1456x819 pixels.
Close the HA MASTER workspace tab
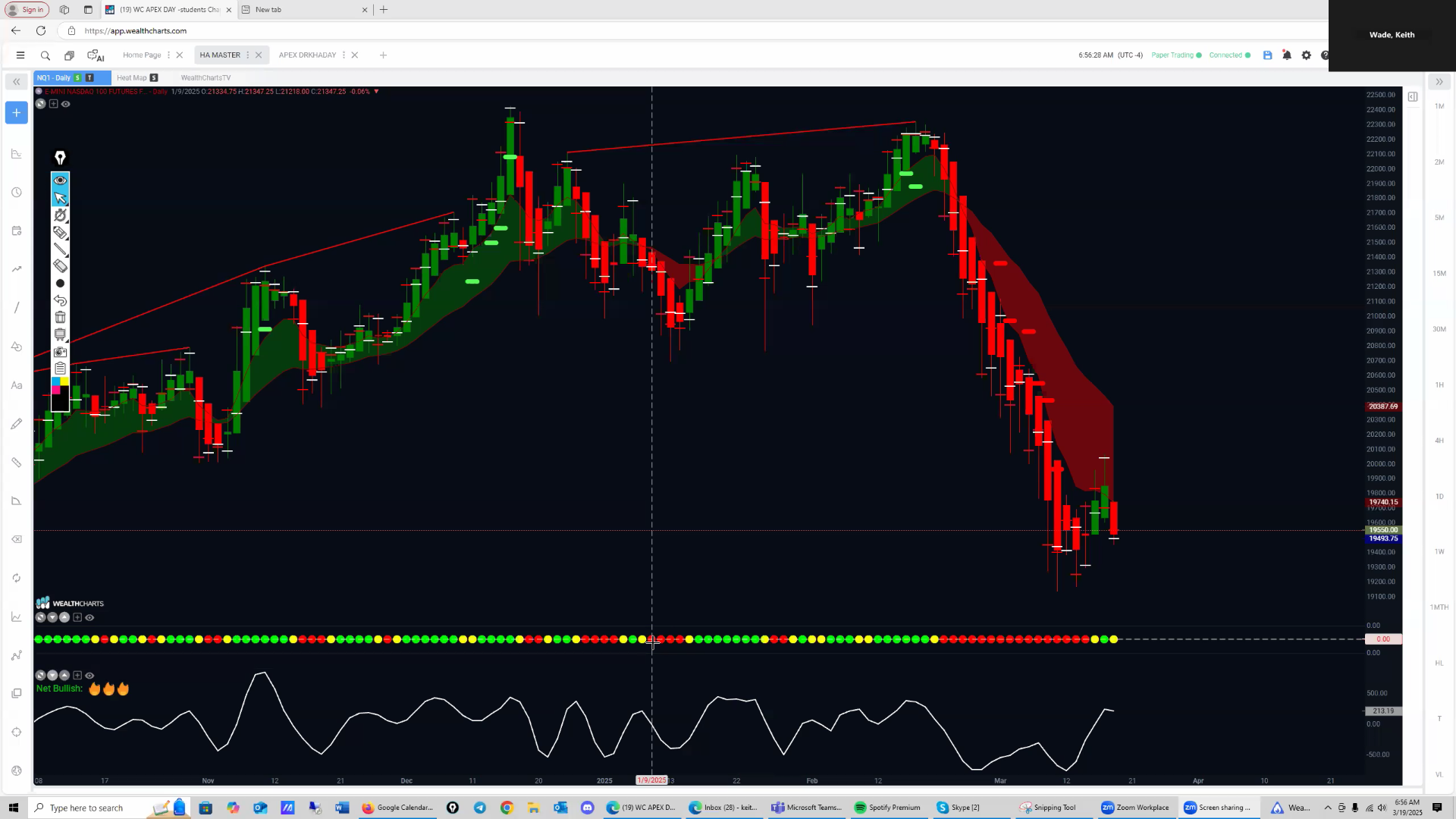(259, 55)
